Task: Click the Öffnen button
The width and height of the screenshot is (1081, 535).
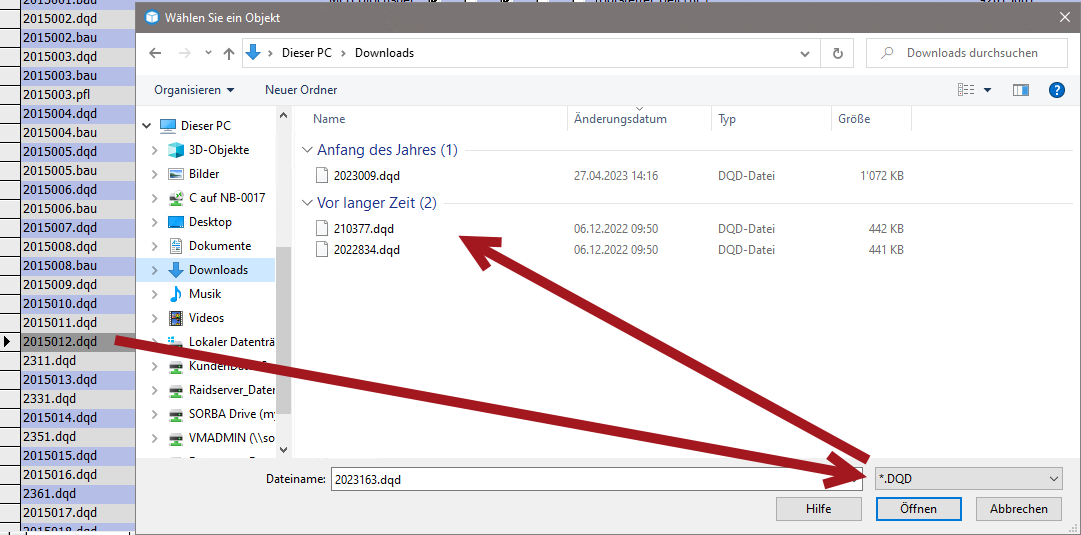Action: tap(918, 509)
